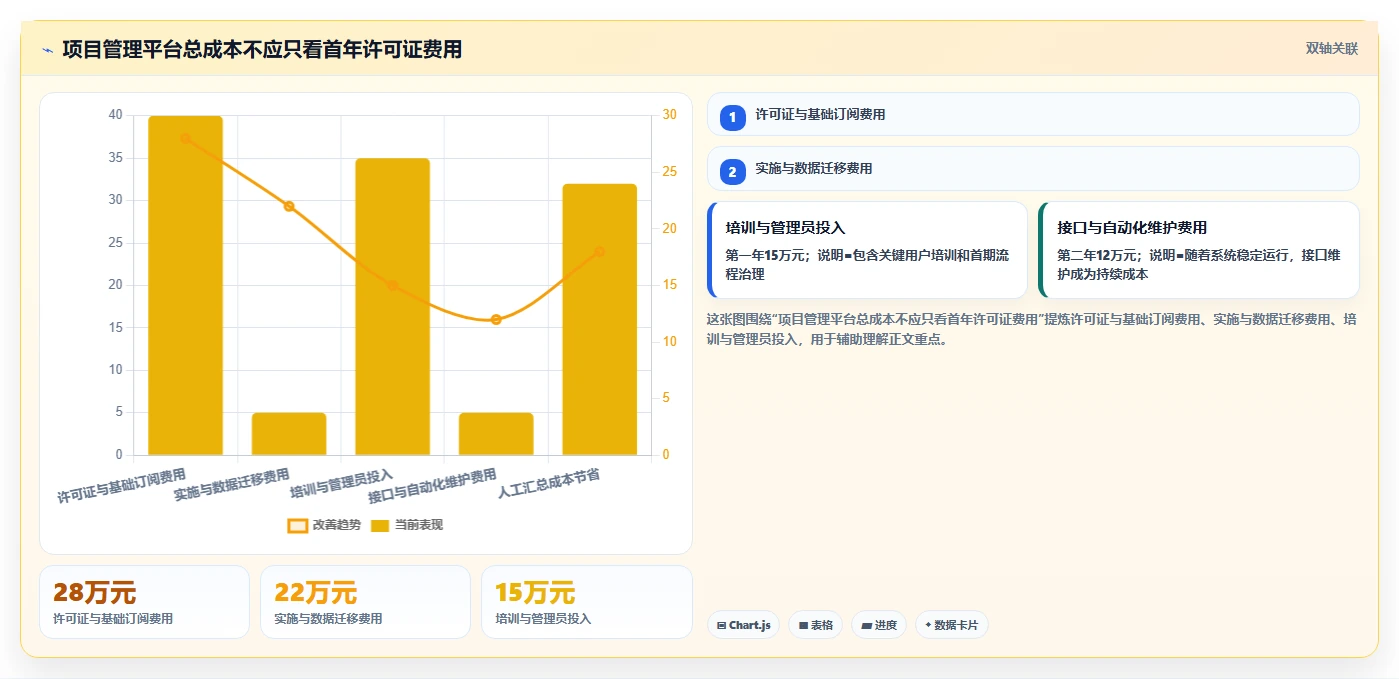Click the x-axis label 人工汇总成本节省
This screenshot has height=679, width=1399.
point(549,482)
